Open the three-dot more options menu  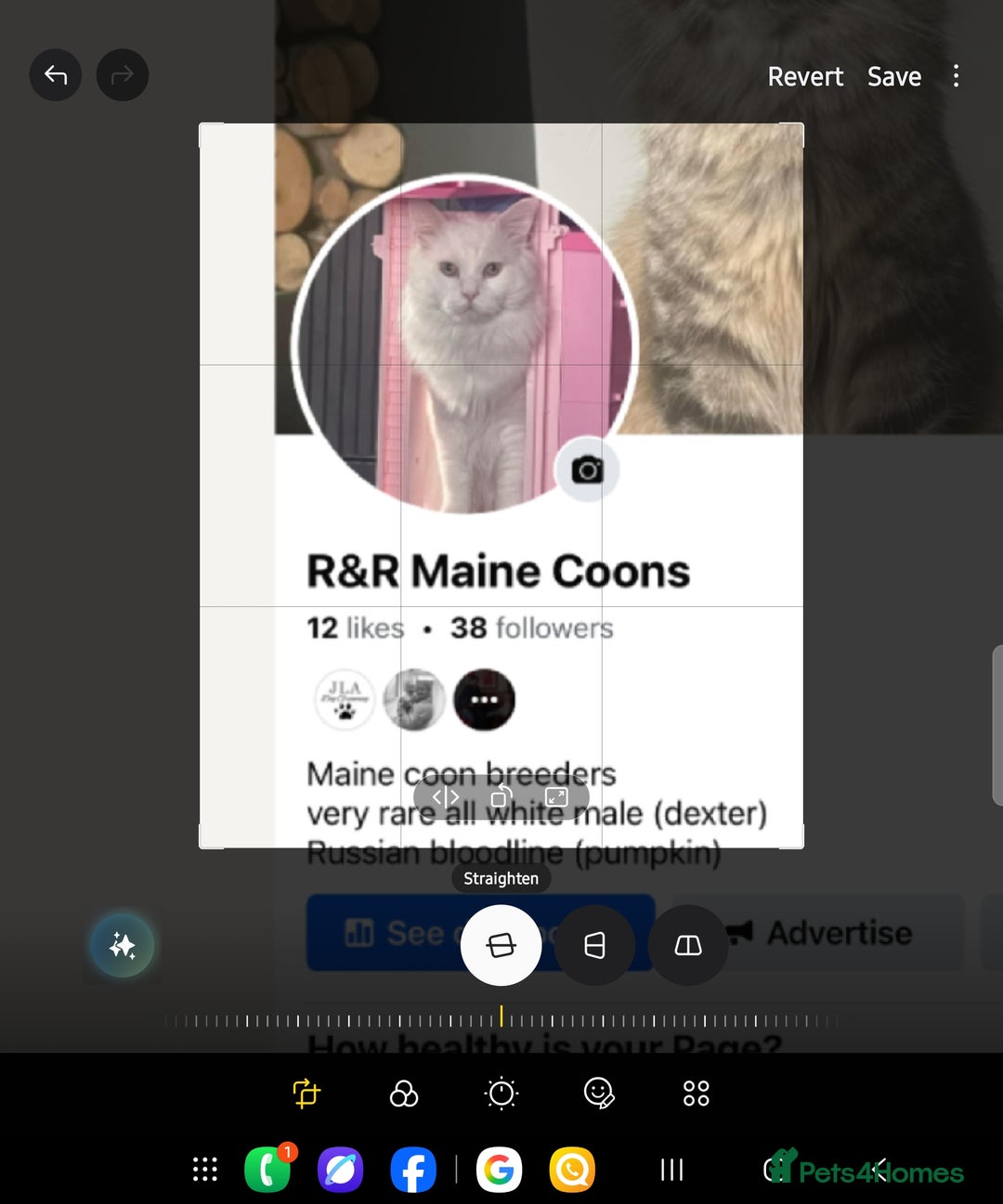point(956,76)
